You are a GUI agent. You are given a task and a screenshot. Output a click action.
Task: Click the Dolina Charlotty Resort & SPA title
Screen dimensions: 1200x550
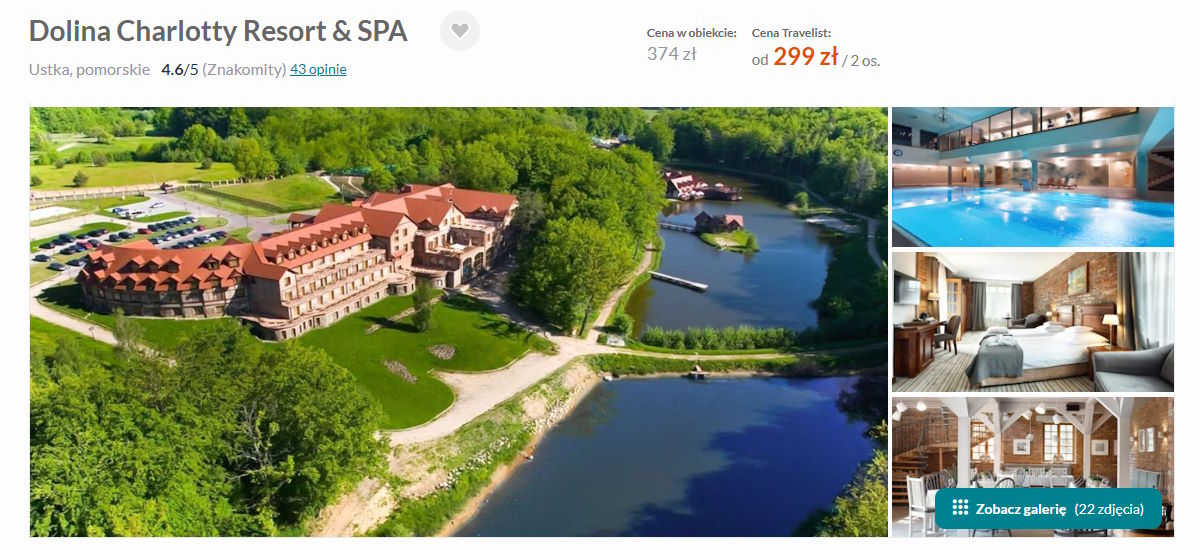218,31
